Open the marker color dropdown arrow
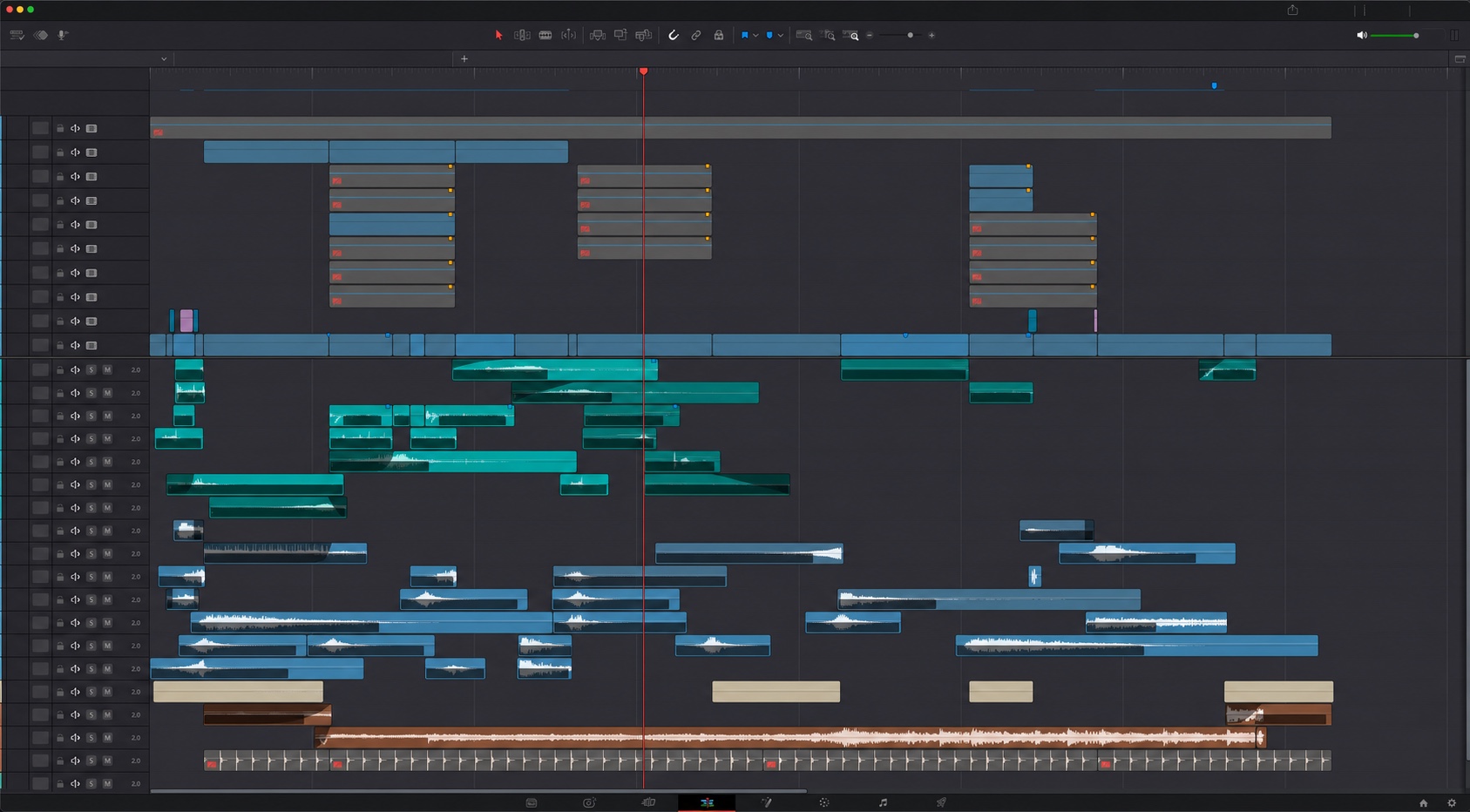1470x812 pixels. pyautogui.click(x=780, y=36)
